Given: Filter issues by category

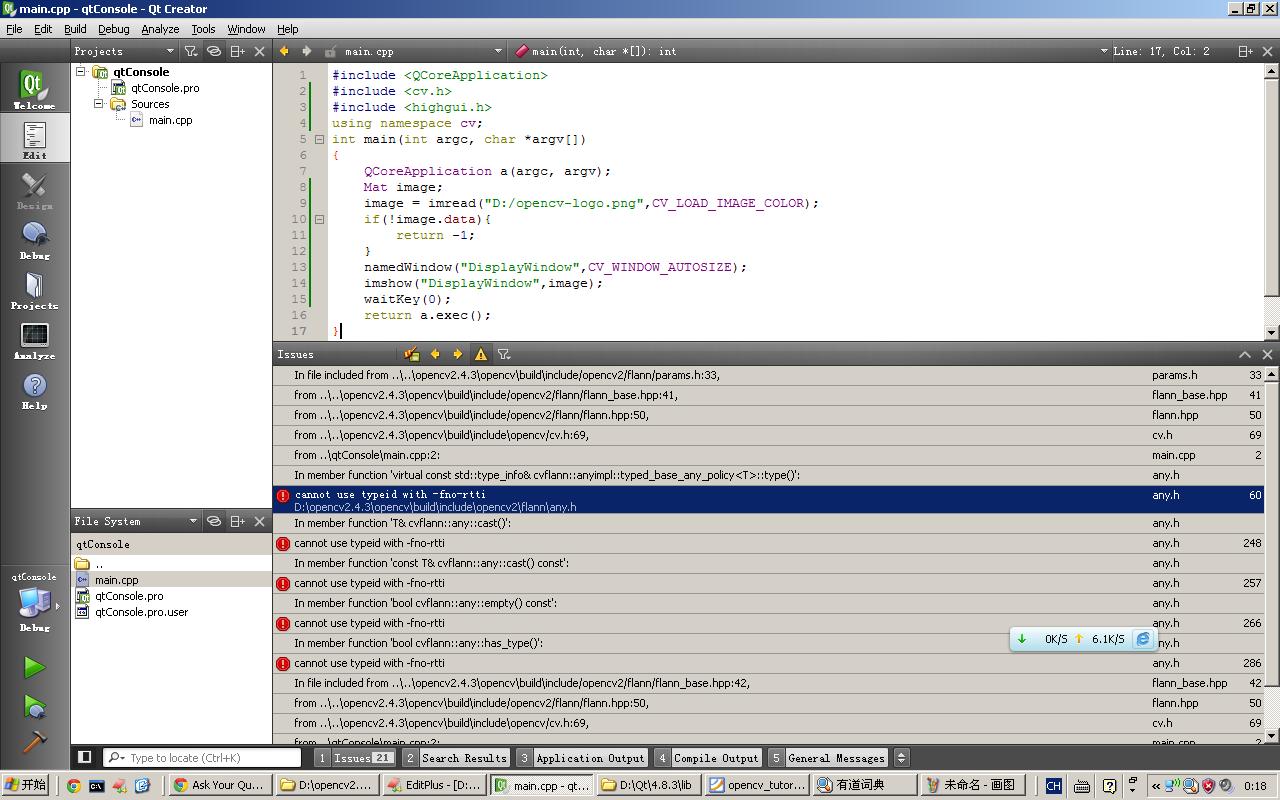Looking at the screenshot, I should click(504, 354).
